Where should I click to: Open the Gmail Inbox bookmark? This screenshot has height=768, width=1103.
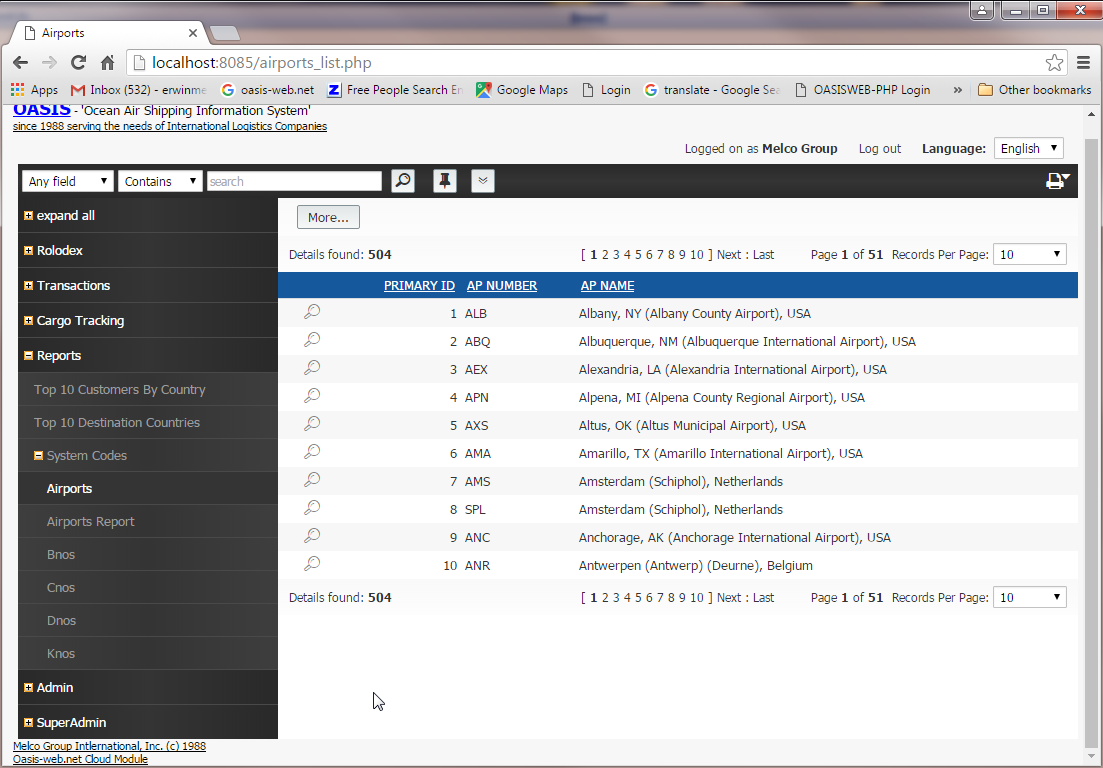point(139,90)
